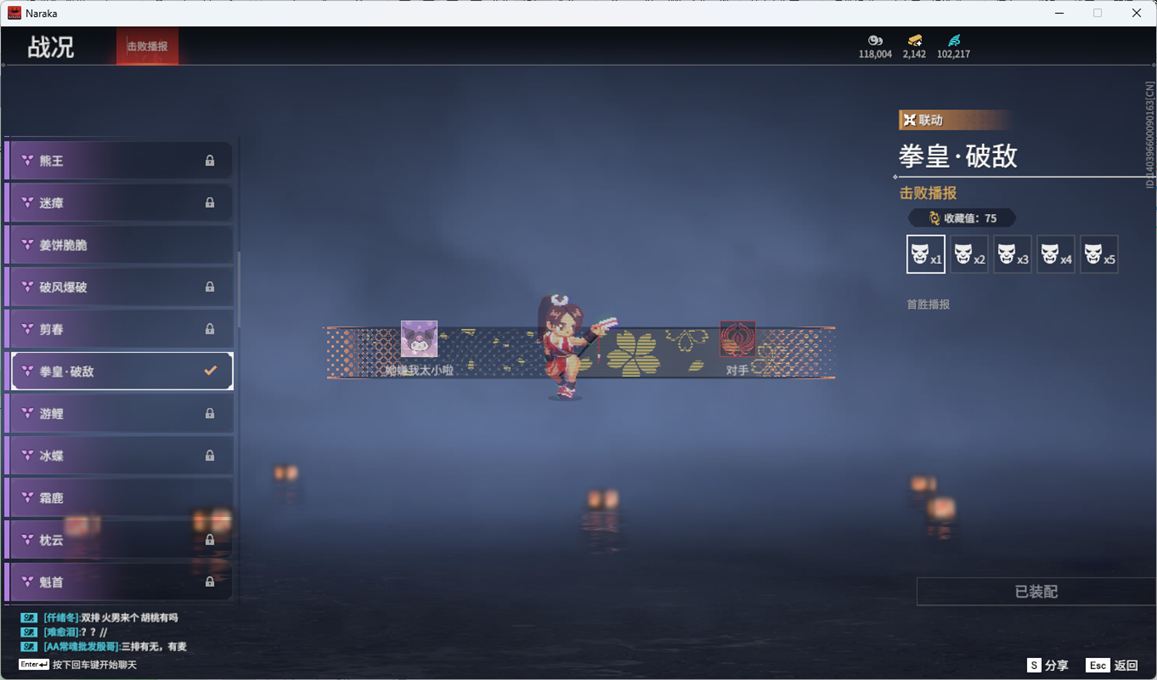The width and height of the screenshot is (1157, 680).
Task: Click the 拳皇·破敌 heading on right panel
Action: 958,156
